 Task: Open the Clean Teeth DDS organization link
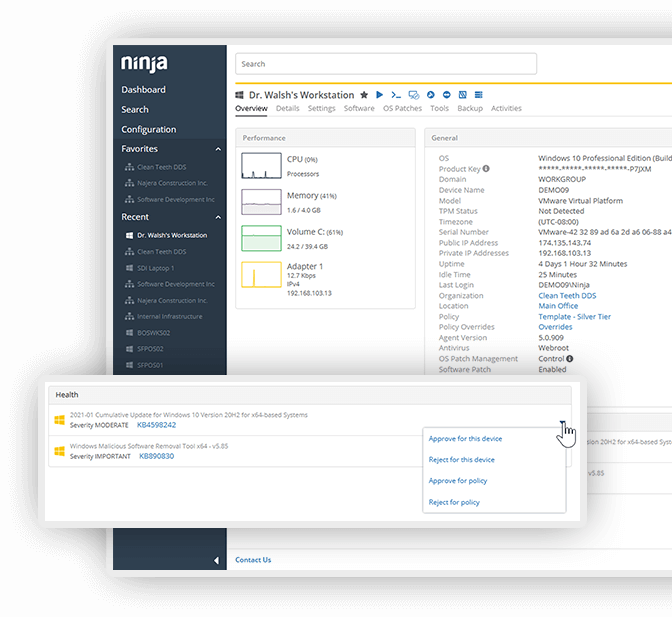(x=567, y=296)
